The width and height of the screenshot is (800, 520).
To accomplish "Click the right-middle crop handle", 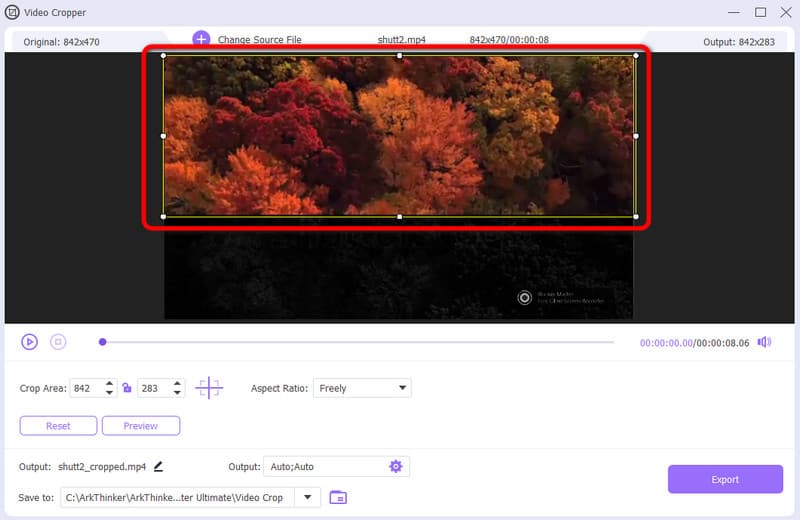I will [x=636, y=136].
